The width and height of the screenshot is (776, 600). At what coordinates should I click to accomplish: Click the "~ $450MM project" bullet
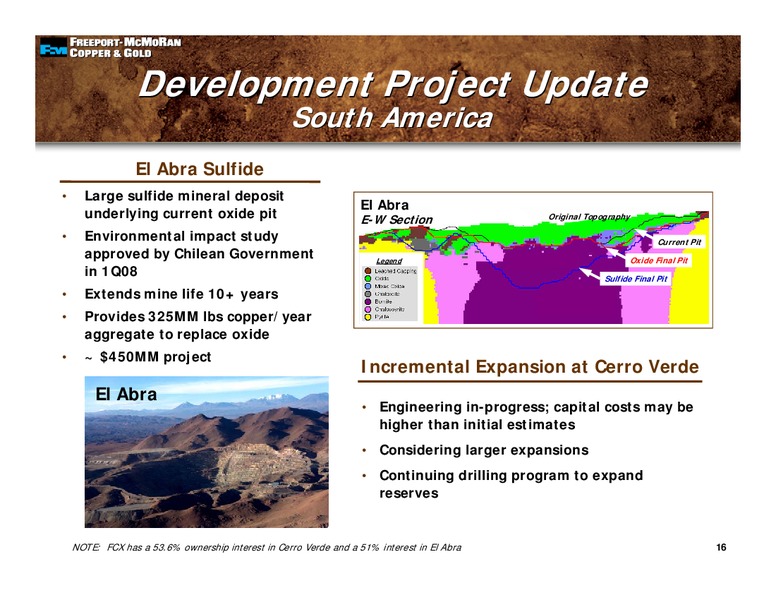[x=147, y=357]
